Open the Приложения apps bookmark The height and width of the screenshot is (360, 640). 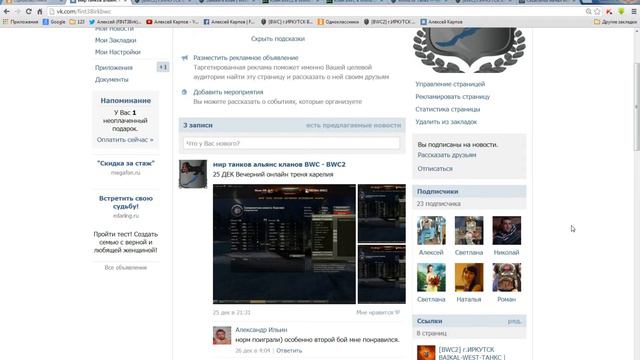[x=20, y=22]
